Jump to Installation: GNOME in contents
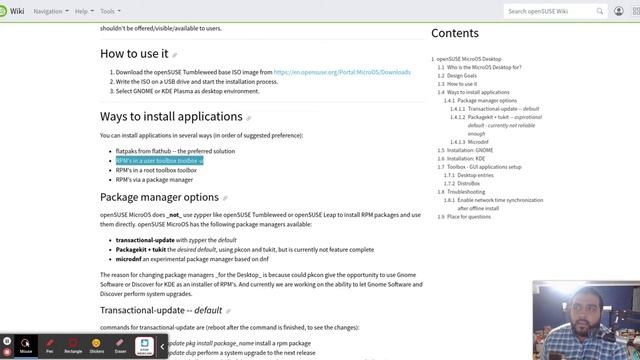The height and width of the screenshot is (360, 640). click(x=470, y=150)
